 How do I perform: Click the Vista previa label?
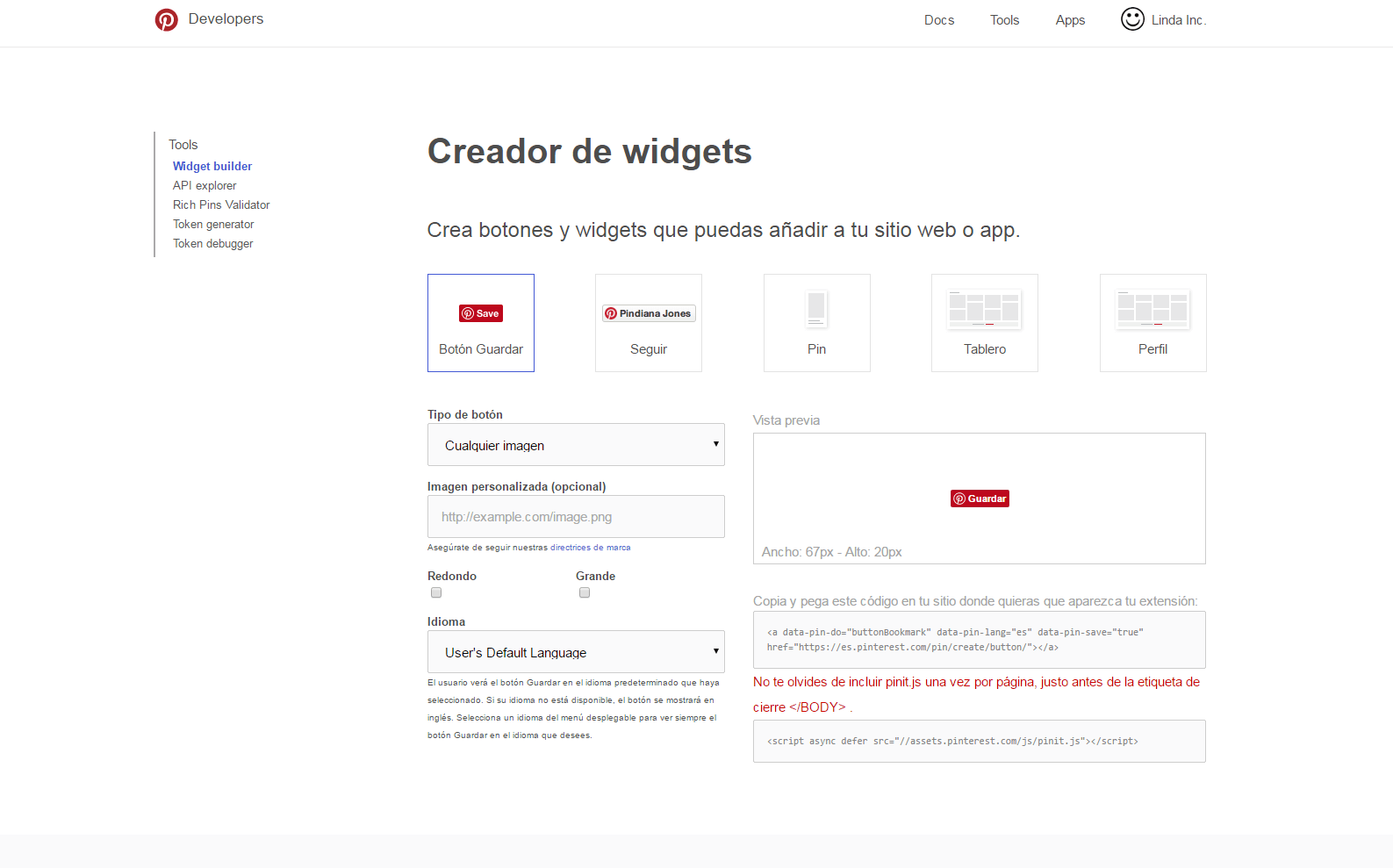point(786,420)
